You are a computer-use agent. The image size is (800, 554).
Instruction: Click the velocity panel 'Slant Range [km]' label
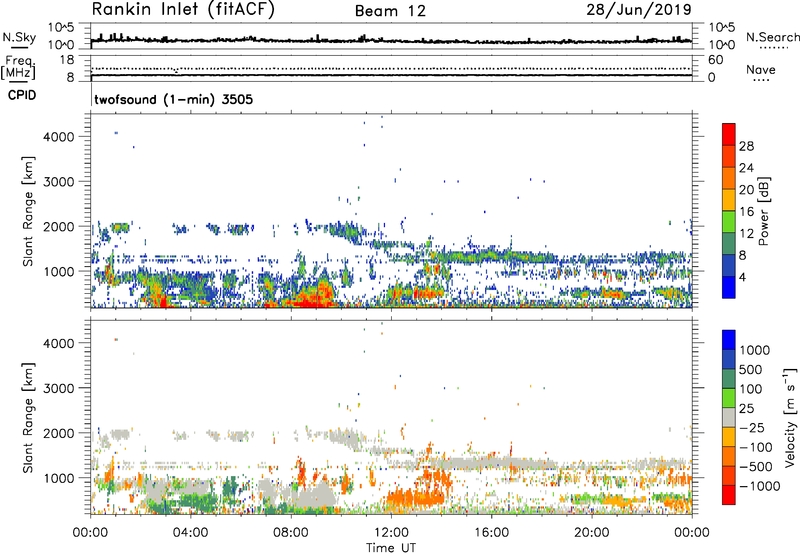tap(28, 417)
